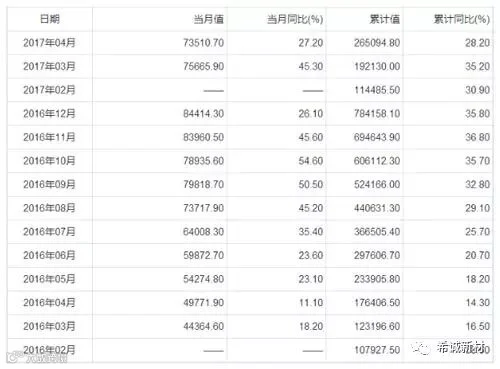
Task: Click the value 75665.90
Action: (x=203, y=66)
